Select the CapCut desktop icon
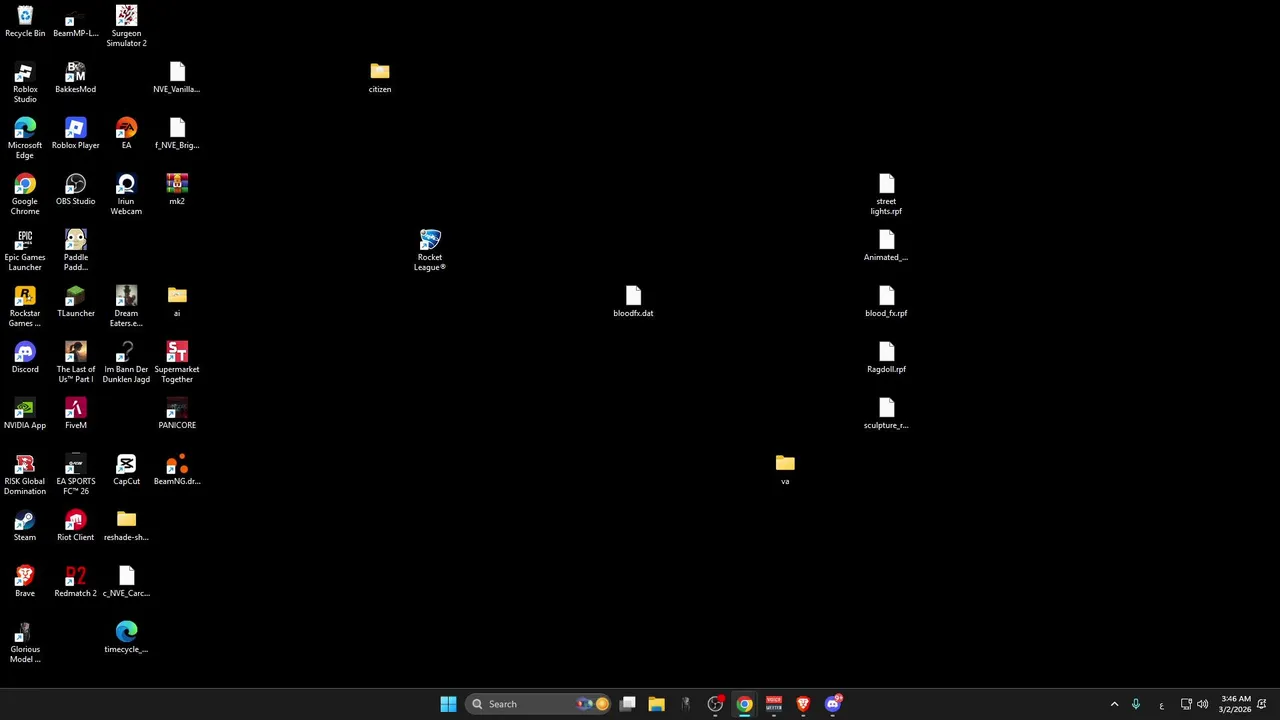The width and height of the screenshot is (1280, 720). coord(126,470)
